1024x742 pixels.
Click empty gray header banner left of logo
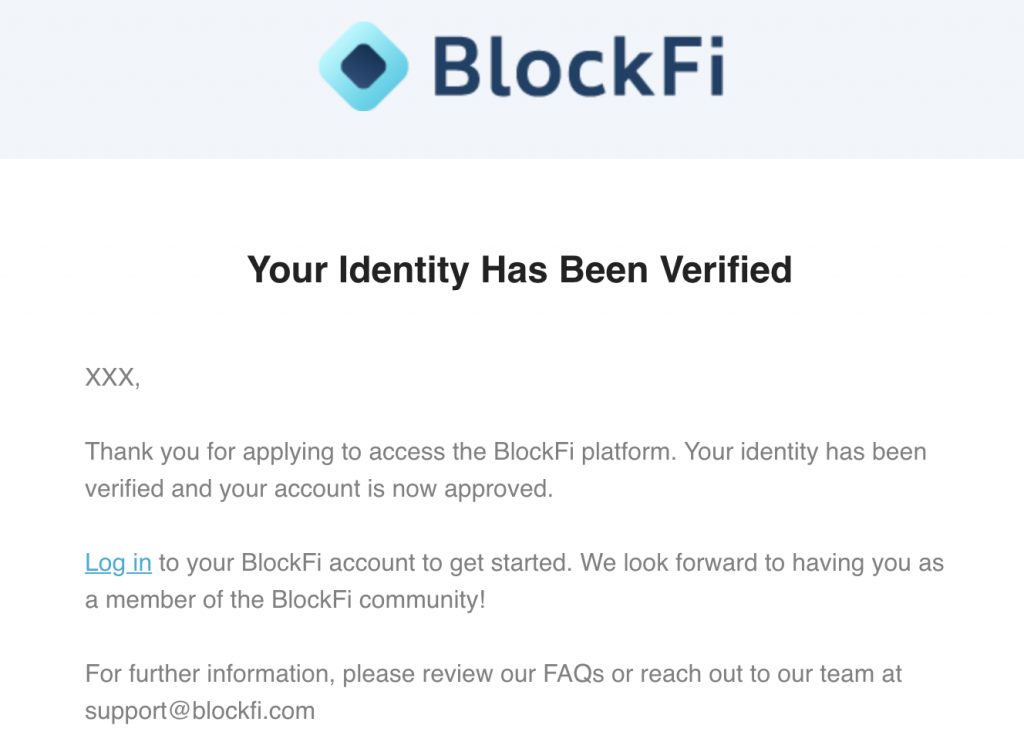tap(157, 78)
